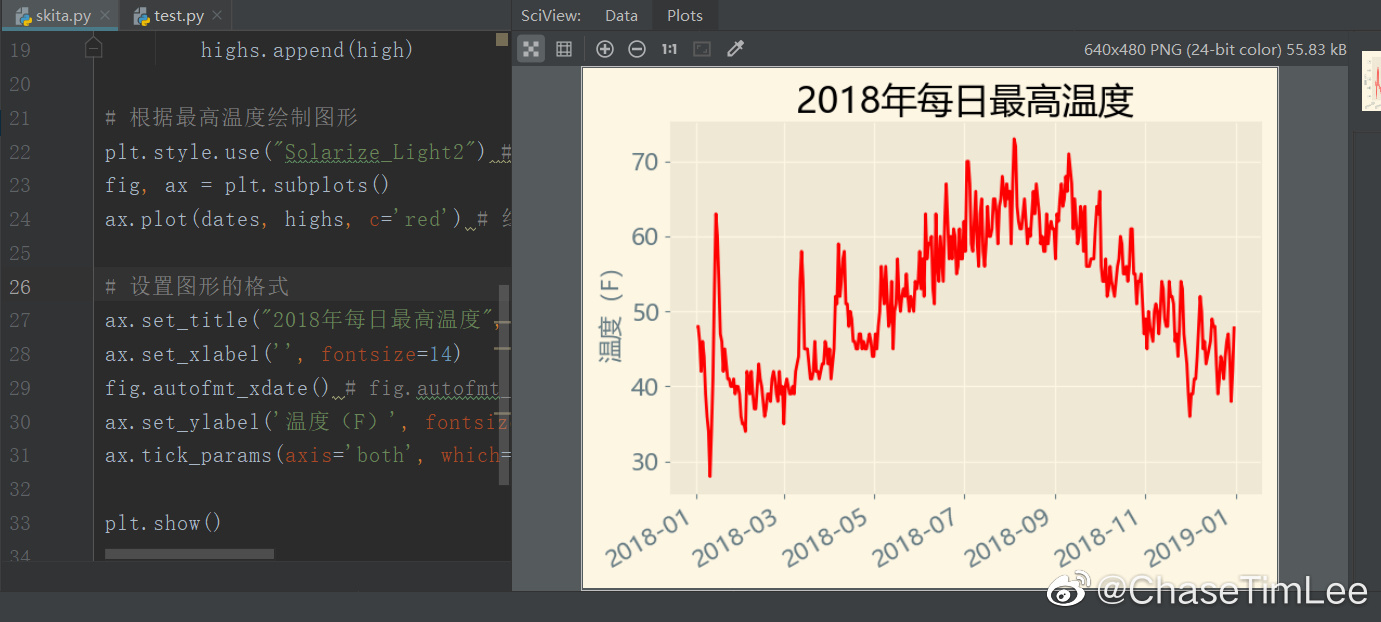The height and width of the screenshot is (622, 1381).
Task: Toggle the chessboard transparency background icon
Action: (x=531, y=48)
